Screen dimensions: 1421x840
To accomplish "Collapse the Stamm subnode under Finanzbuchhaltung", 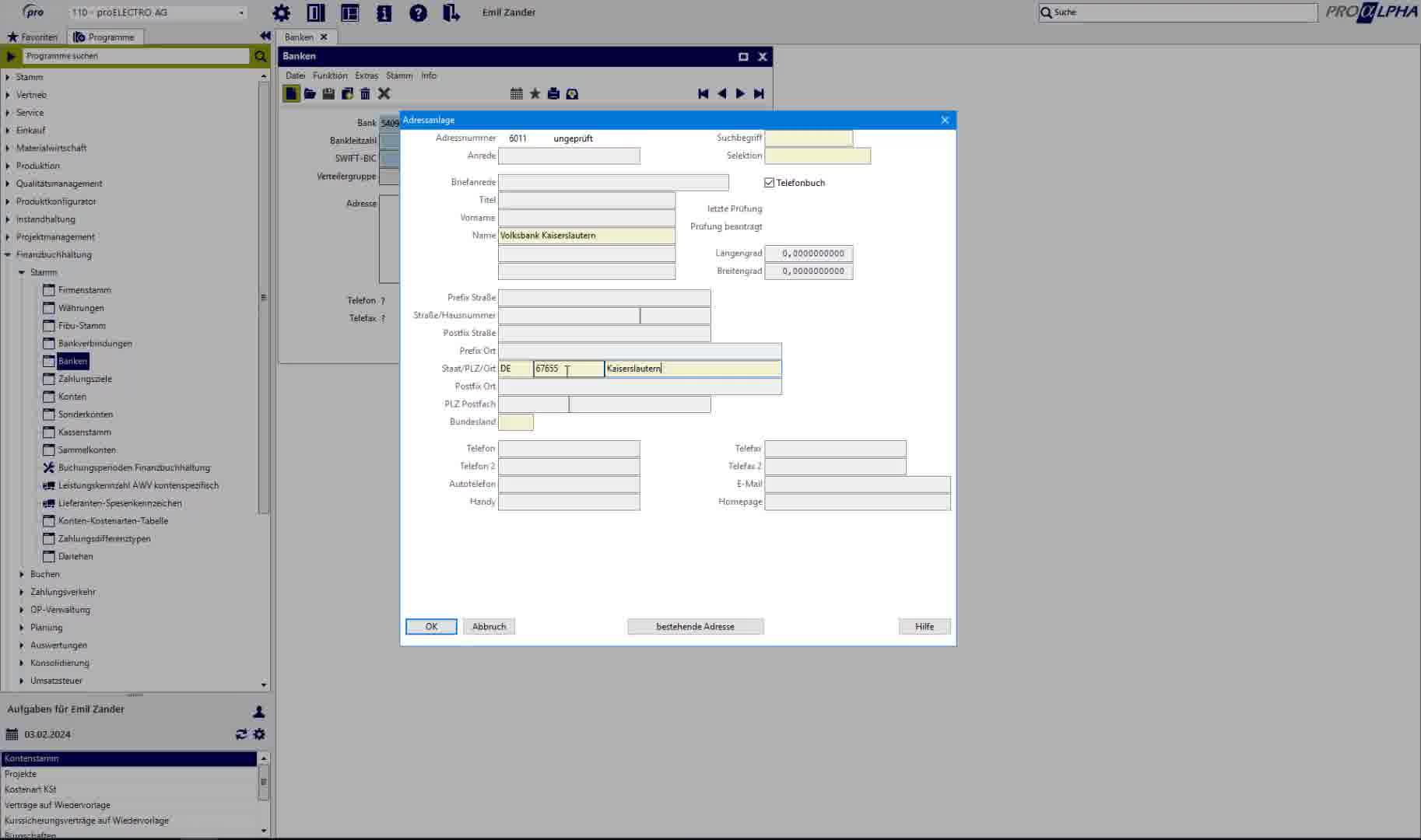I will pos(22,272).
